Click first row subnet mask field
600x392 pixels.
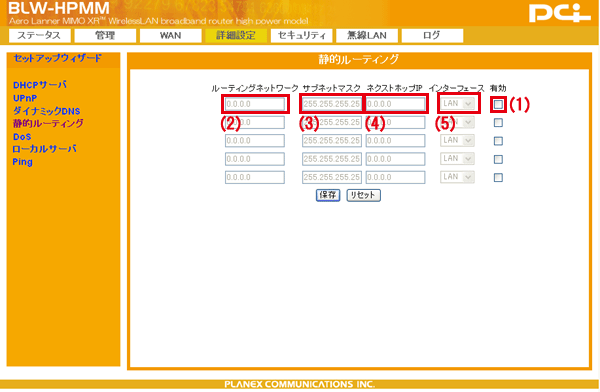click(x=331, y=104)
